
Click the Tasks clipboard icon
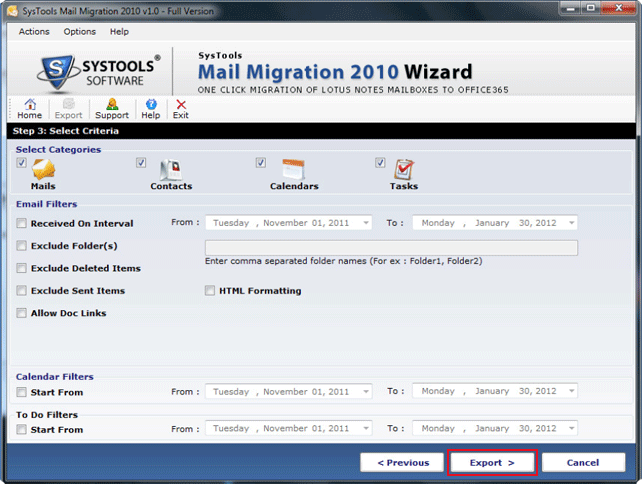[x=404, y=169]
